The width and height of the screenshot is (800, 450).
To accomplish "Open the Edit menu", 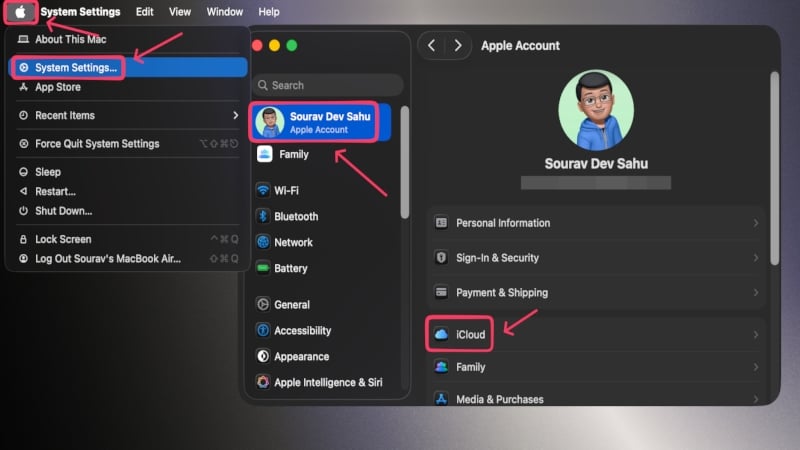I will point(144,12).
